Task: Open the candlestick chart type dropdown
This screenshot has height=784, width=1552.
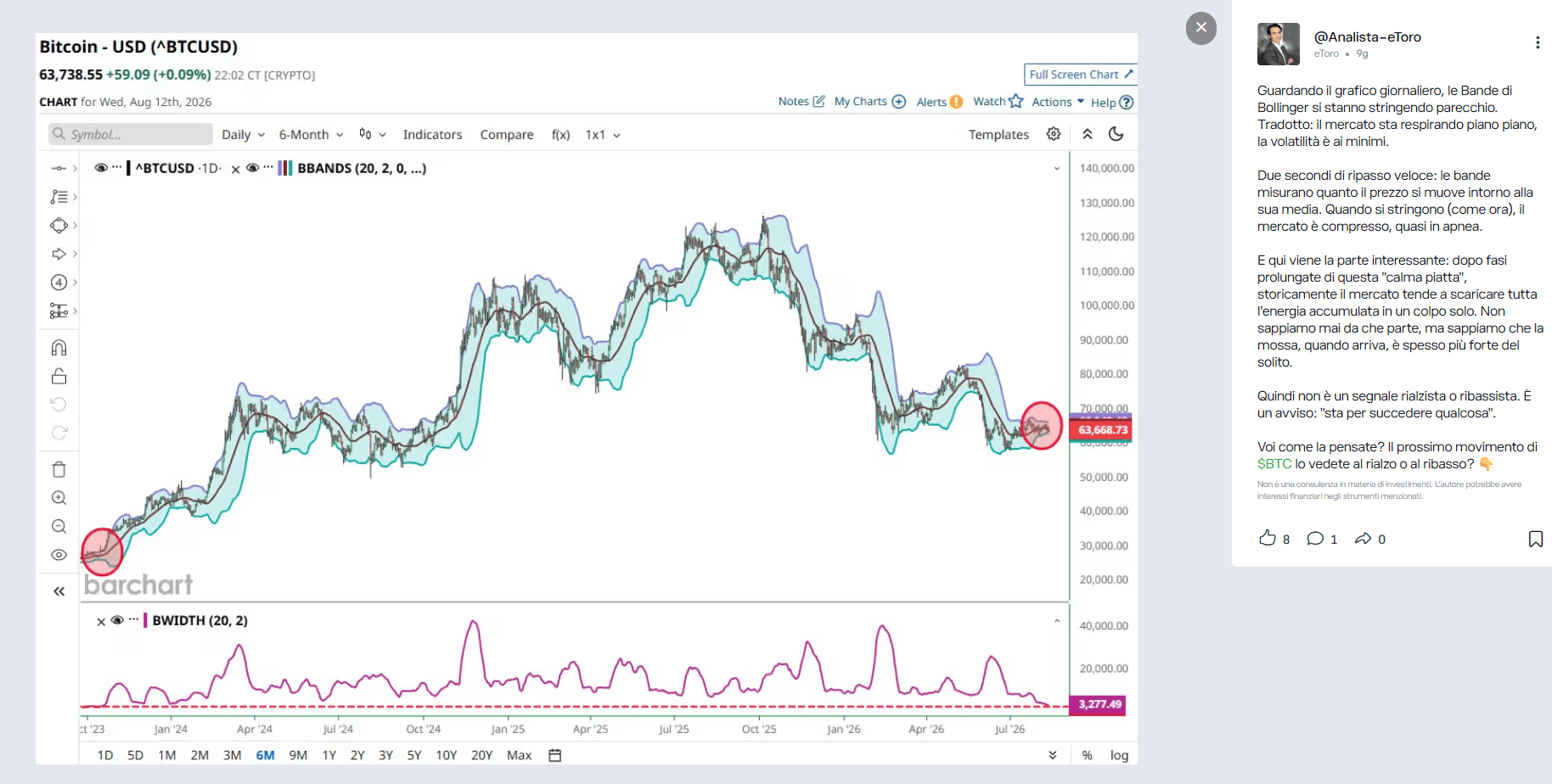Action: coord(372,134)
